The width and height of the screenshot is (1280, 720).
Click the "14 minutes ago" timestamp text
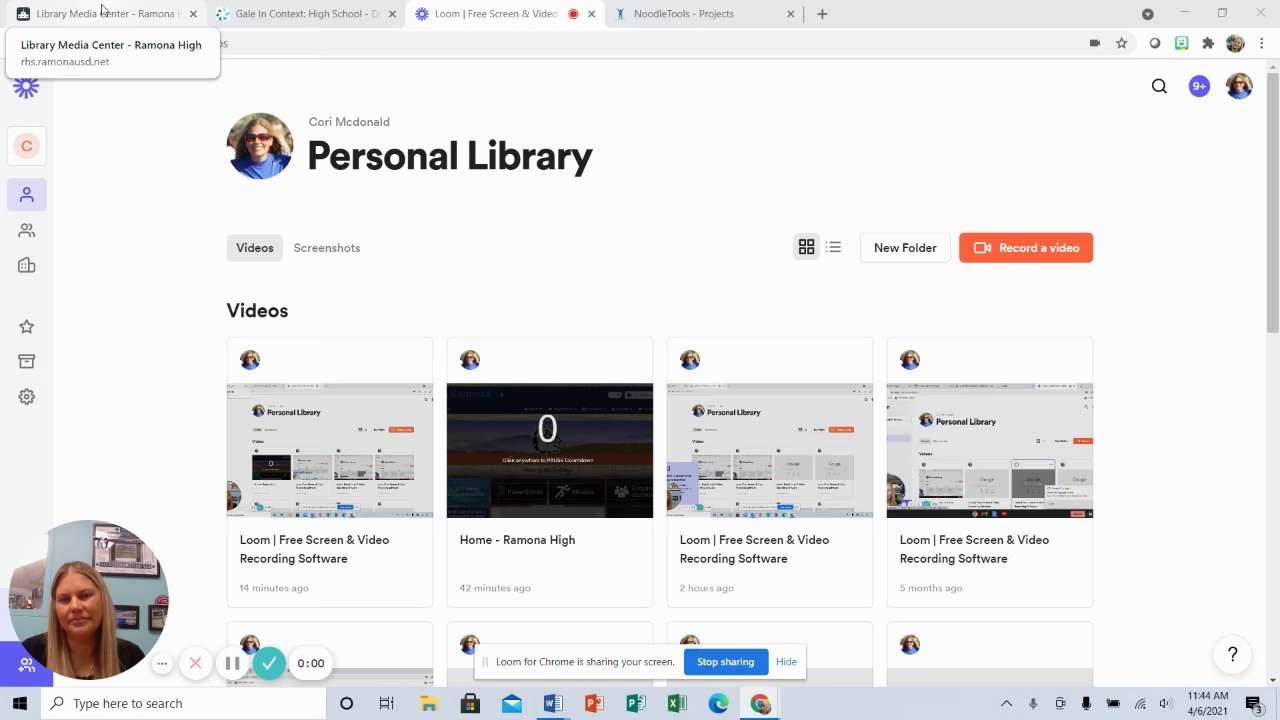pyautogui.click(x=274, y=588)
